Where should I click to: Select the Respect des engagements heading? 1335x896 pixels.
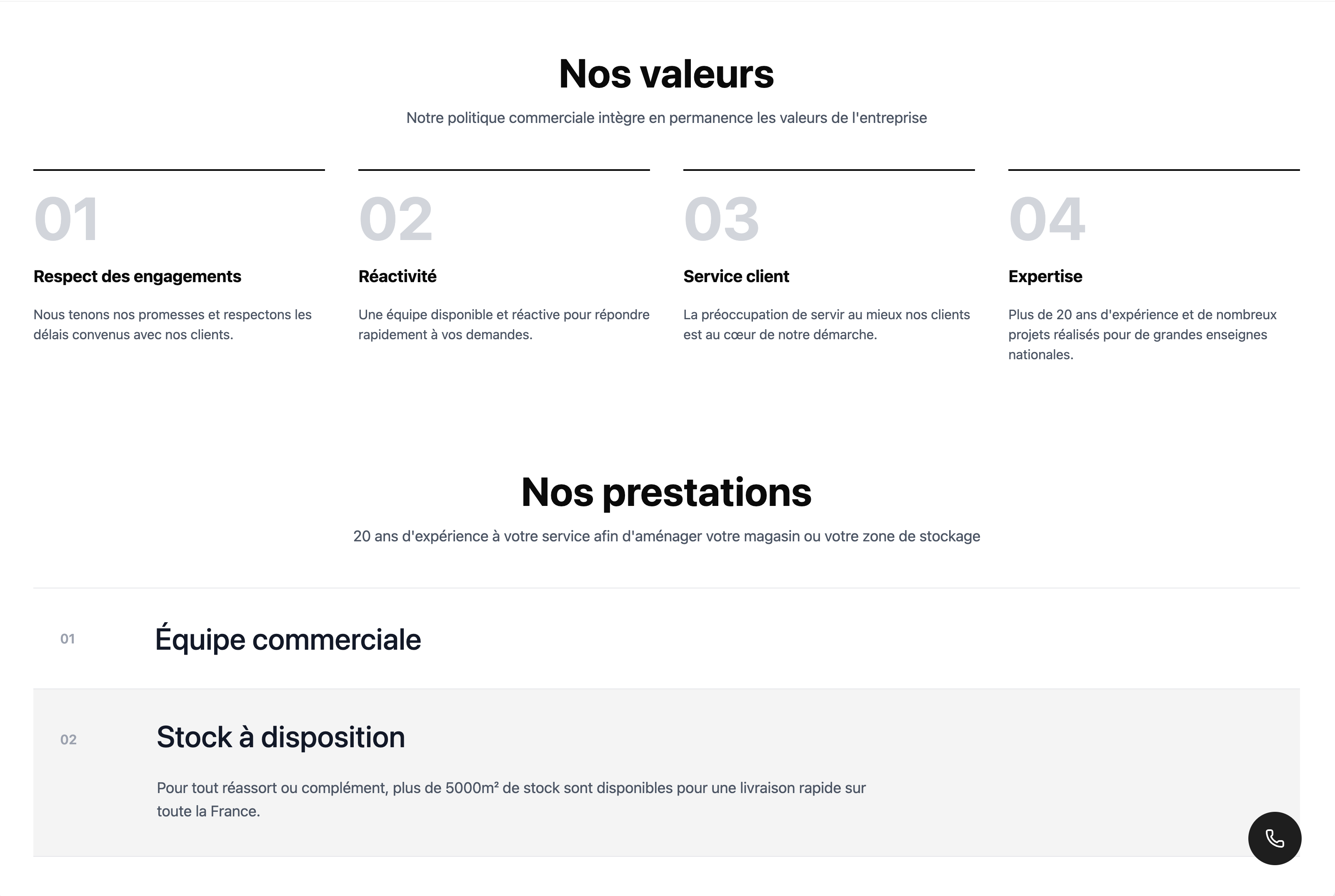coord(137,277)
